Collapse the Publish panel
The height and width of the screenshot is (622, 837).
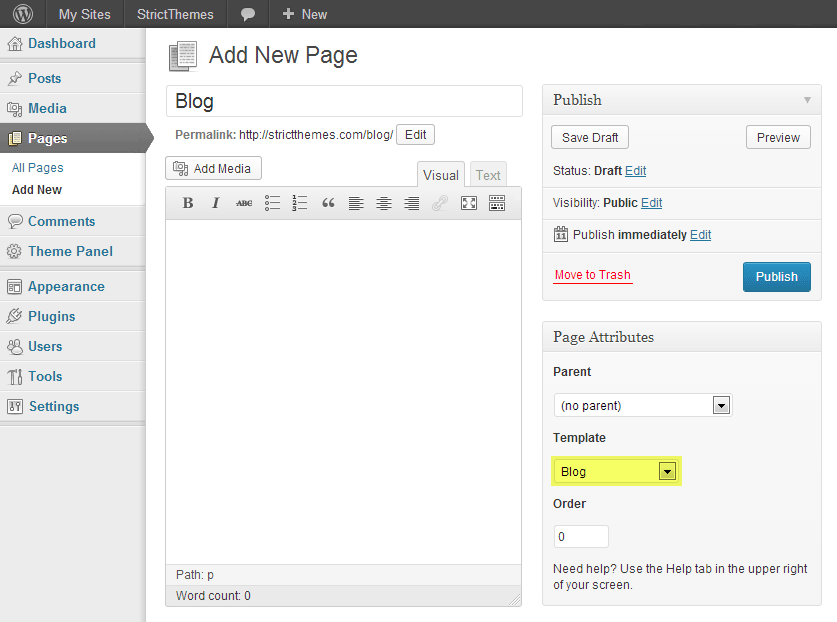(x=807, y=100)
